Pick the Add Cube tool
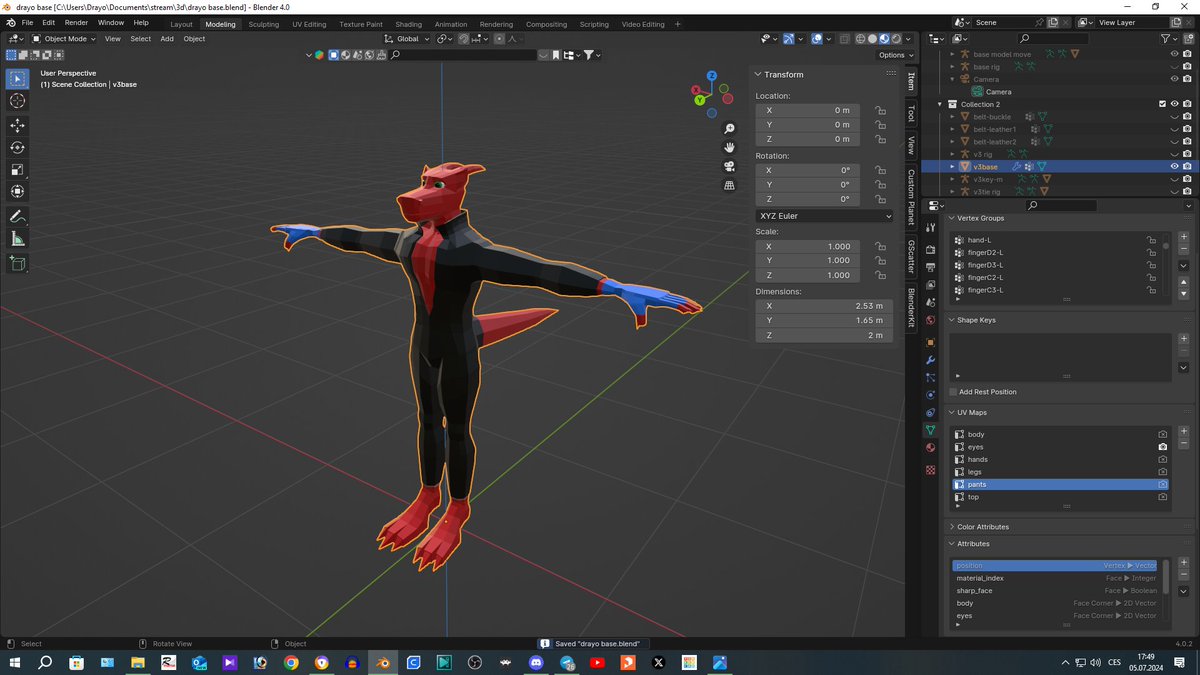The height and width of the screenshot is (675, 1200). click(18, 264)
